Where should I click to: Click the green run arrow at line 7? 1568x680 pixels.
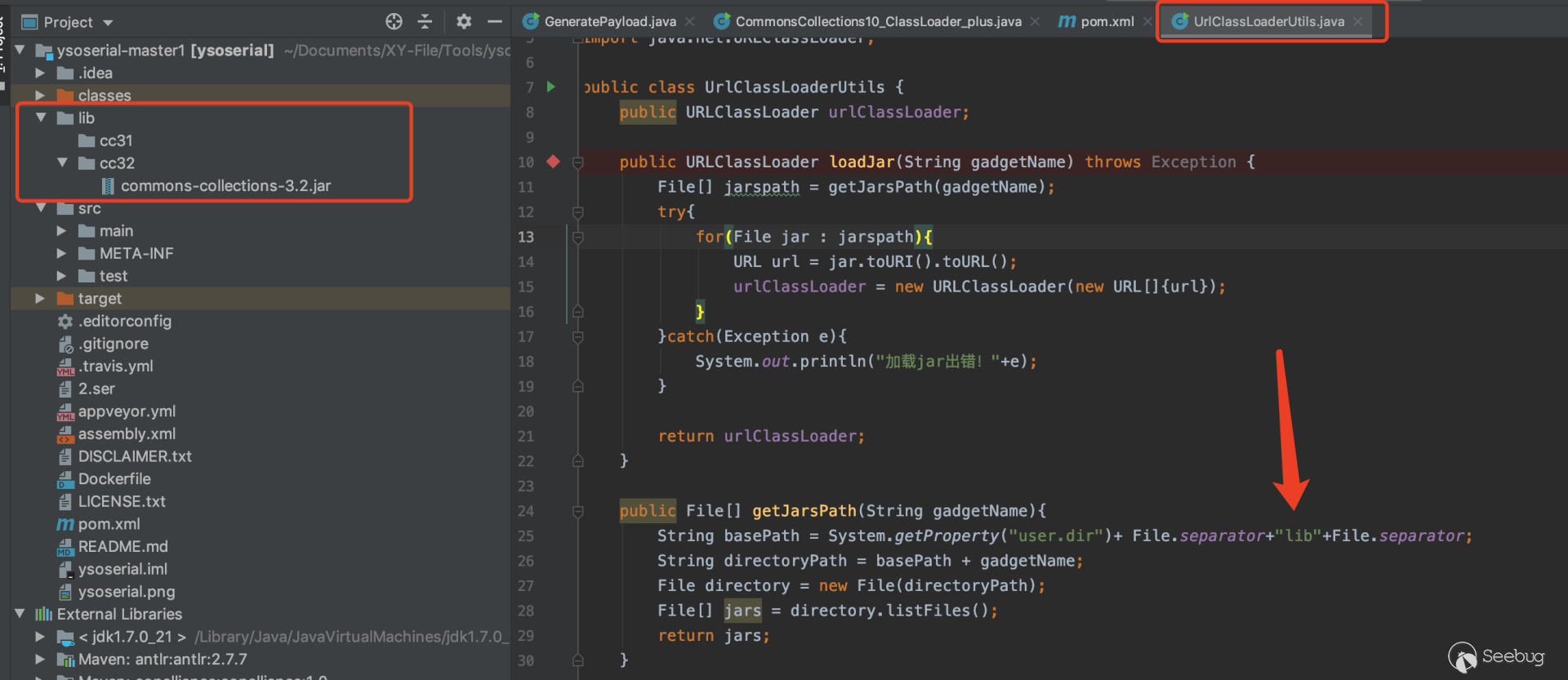(x=551, y=87)
